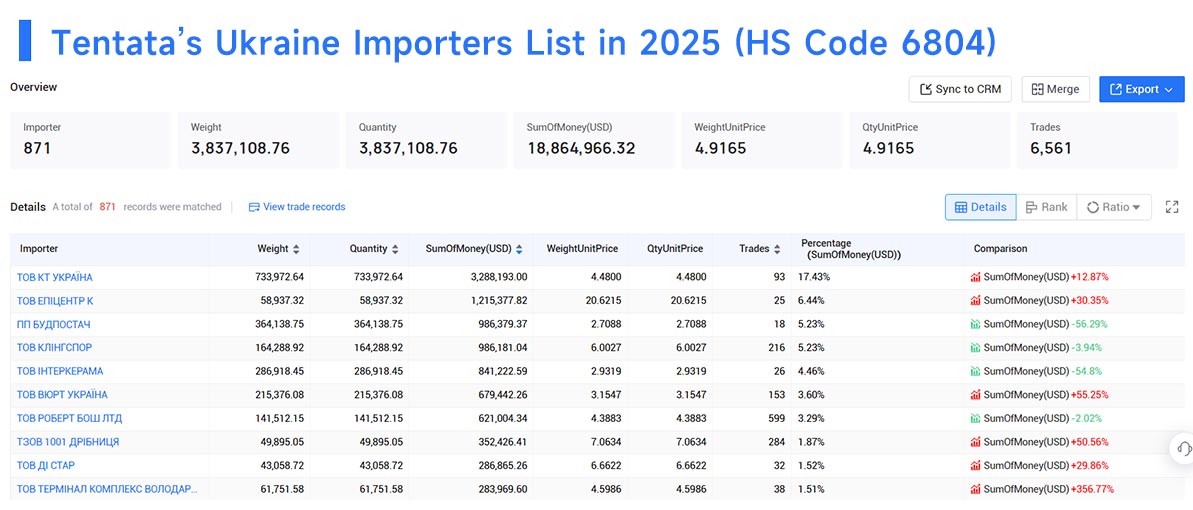Screen dimensions: 1193x510
Task: Open importer ПП БУДПОСТАЧ
Action: pyautogui.click(x=53, y=324)
